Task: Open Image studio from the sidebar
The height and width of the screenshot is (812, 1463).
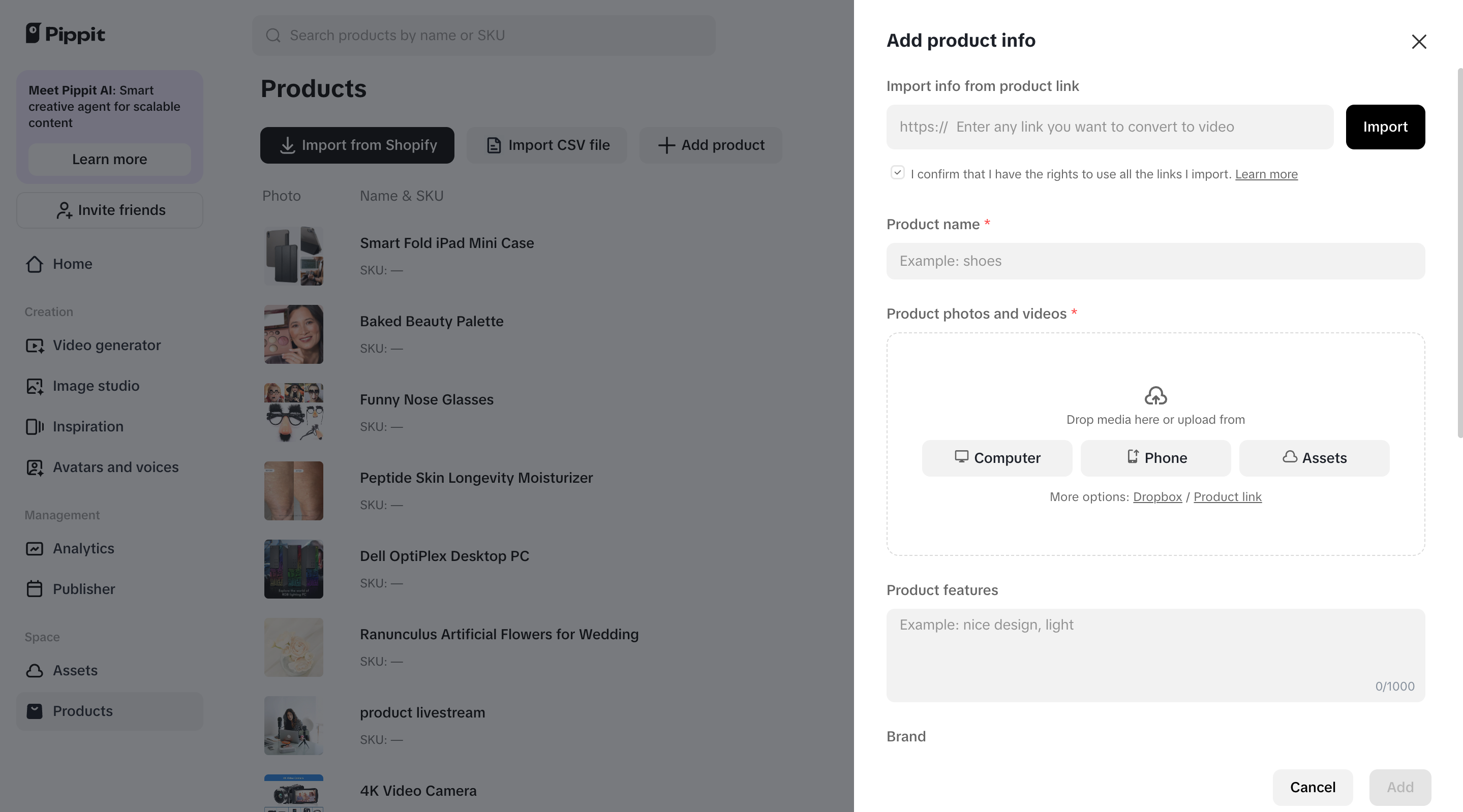Action: pos(96,386)
